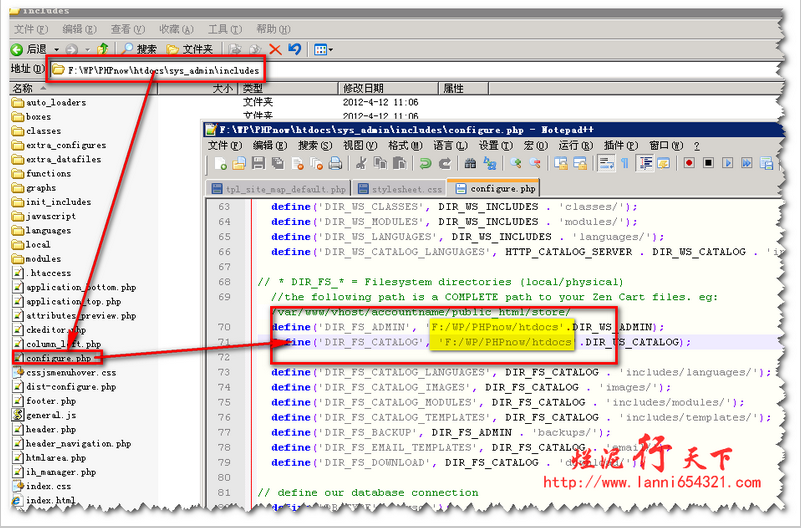801x528 pixels.
Task: Click the Cut scissors icon
Action: [x=361, y=163]
